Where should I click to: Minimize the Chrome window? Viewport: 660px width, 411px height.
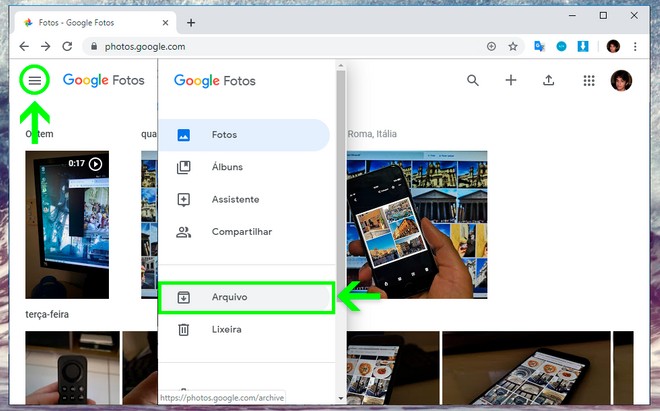point(572,16)
